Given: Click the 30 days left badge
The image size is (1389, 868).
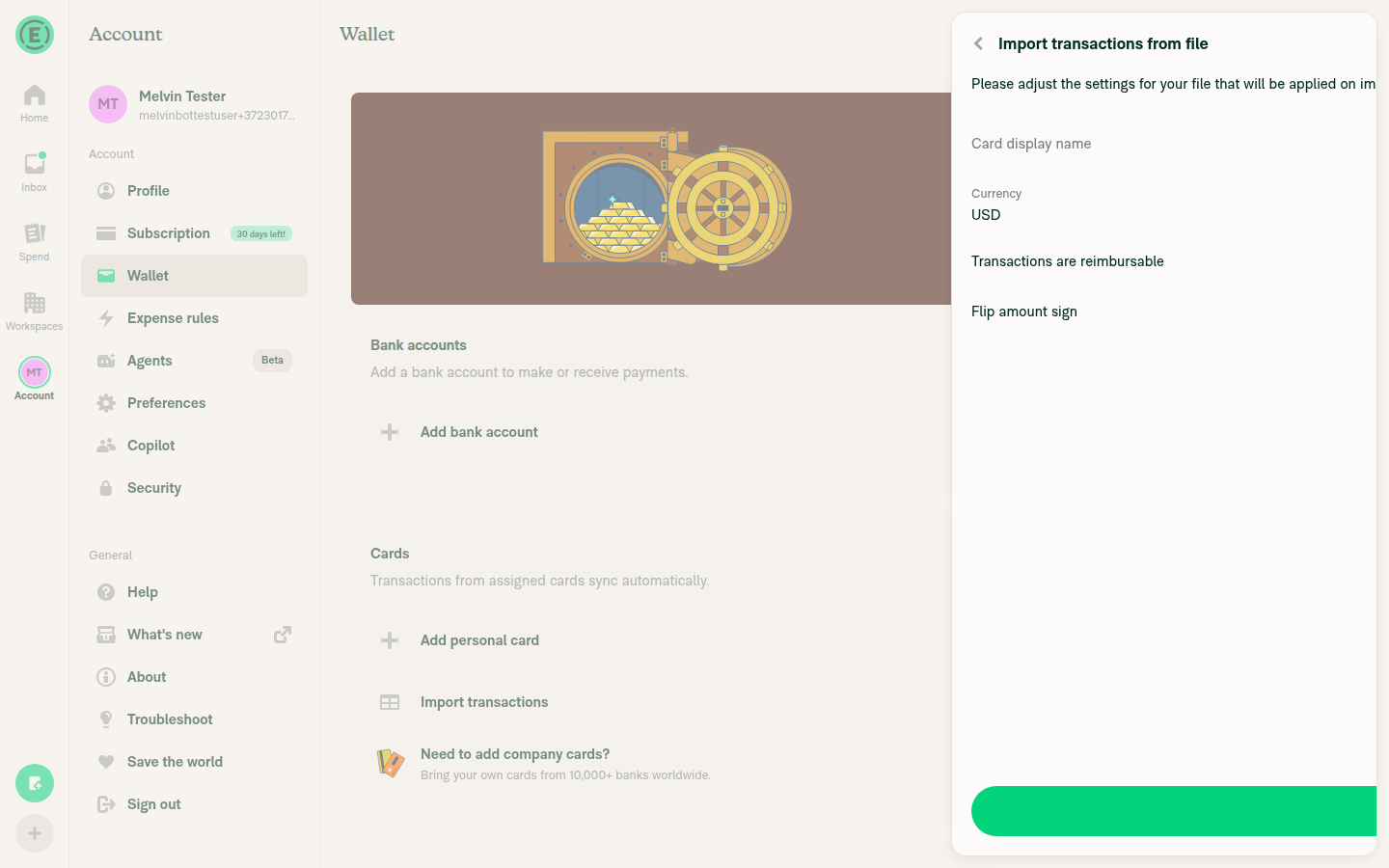Looking at the screenshot, I should [261, 233].
